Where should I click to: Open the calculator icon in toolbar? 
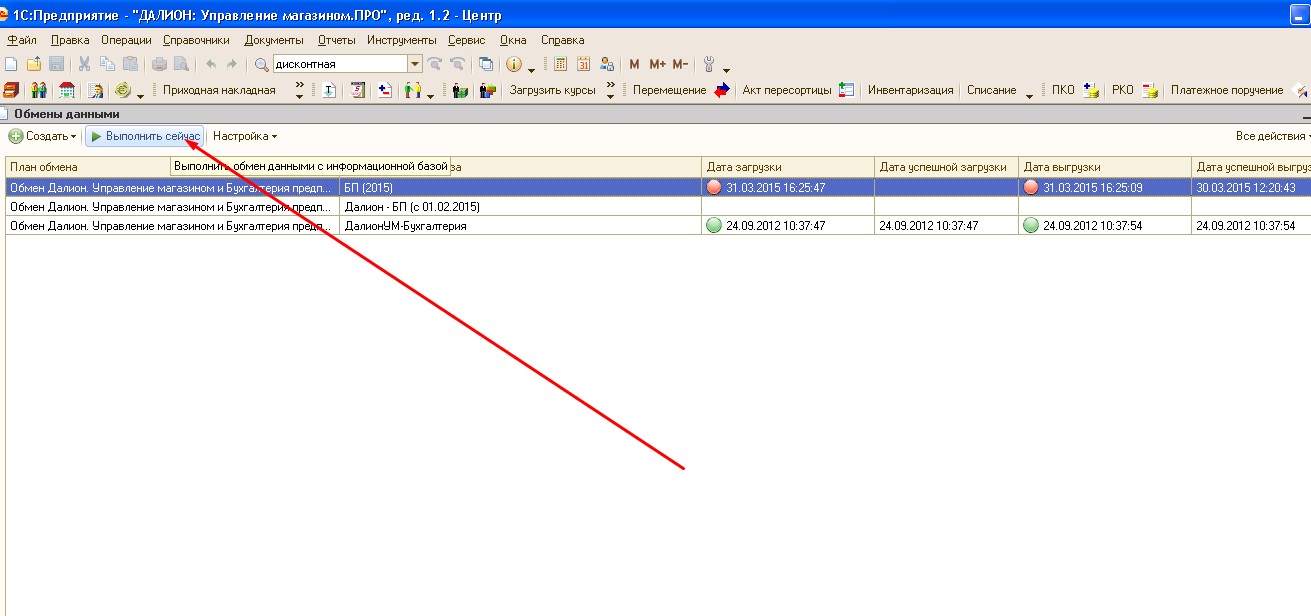[x=560, y=64]
